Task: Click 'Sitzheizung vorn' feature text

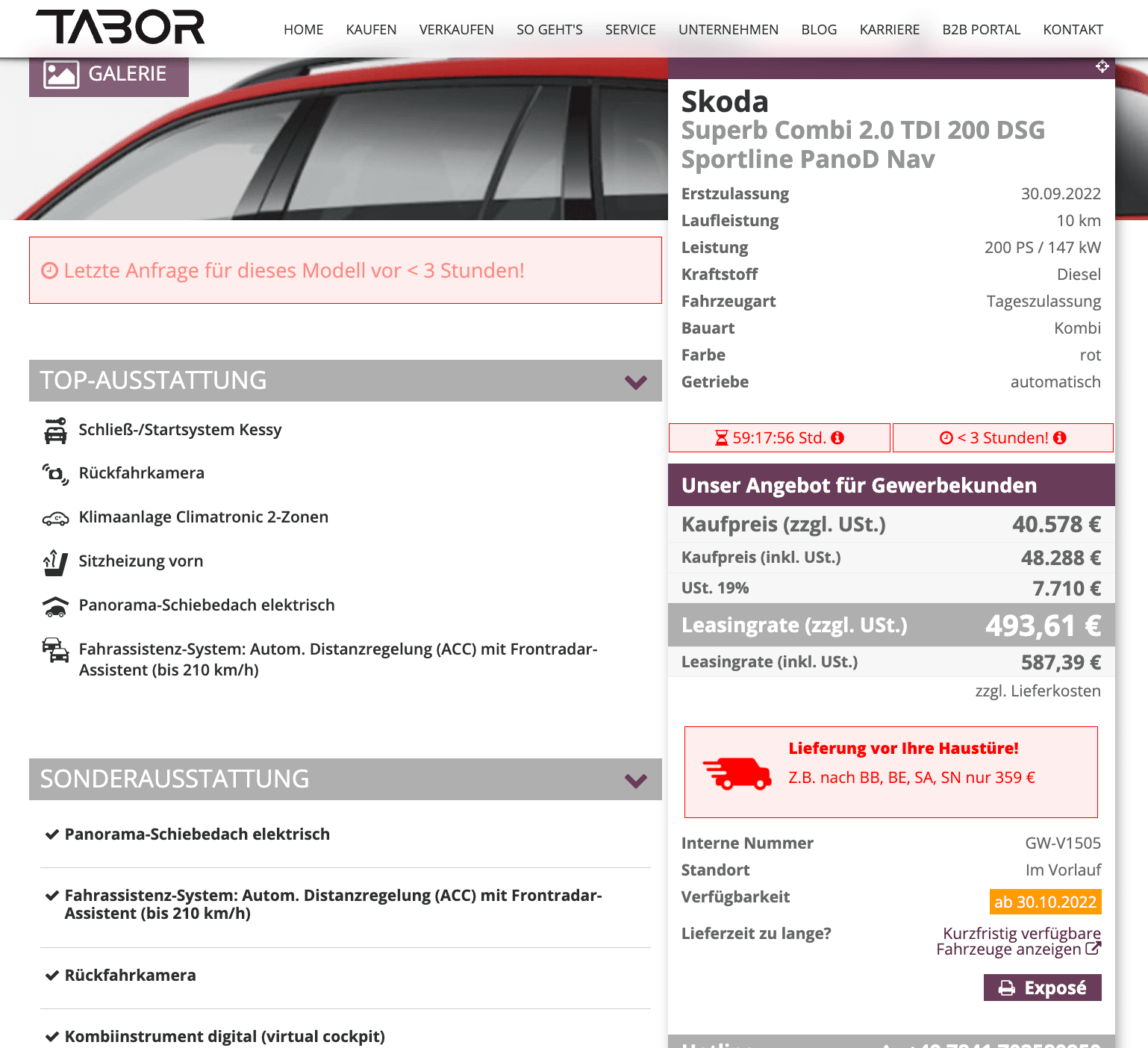Action: pos(140,561)
